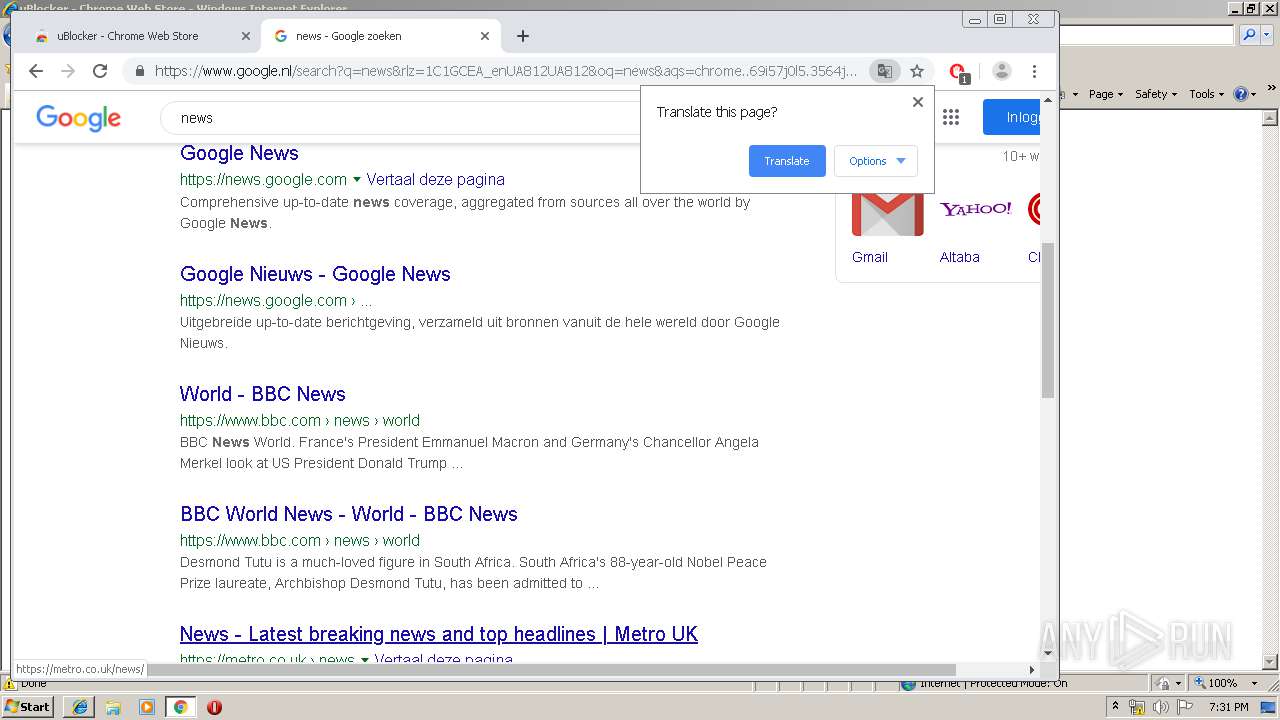The width and height of the screenshot is (1280, 720).
Task: Click the taskbar clock 7:31 PM
Action: (1229, 707)
